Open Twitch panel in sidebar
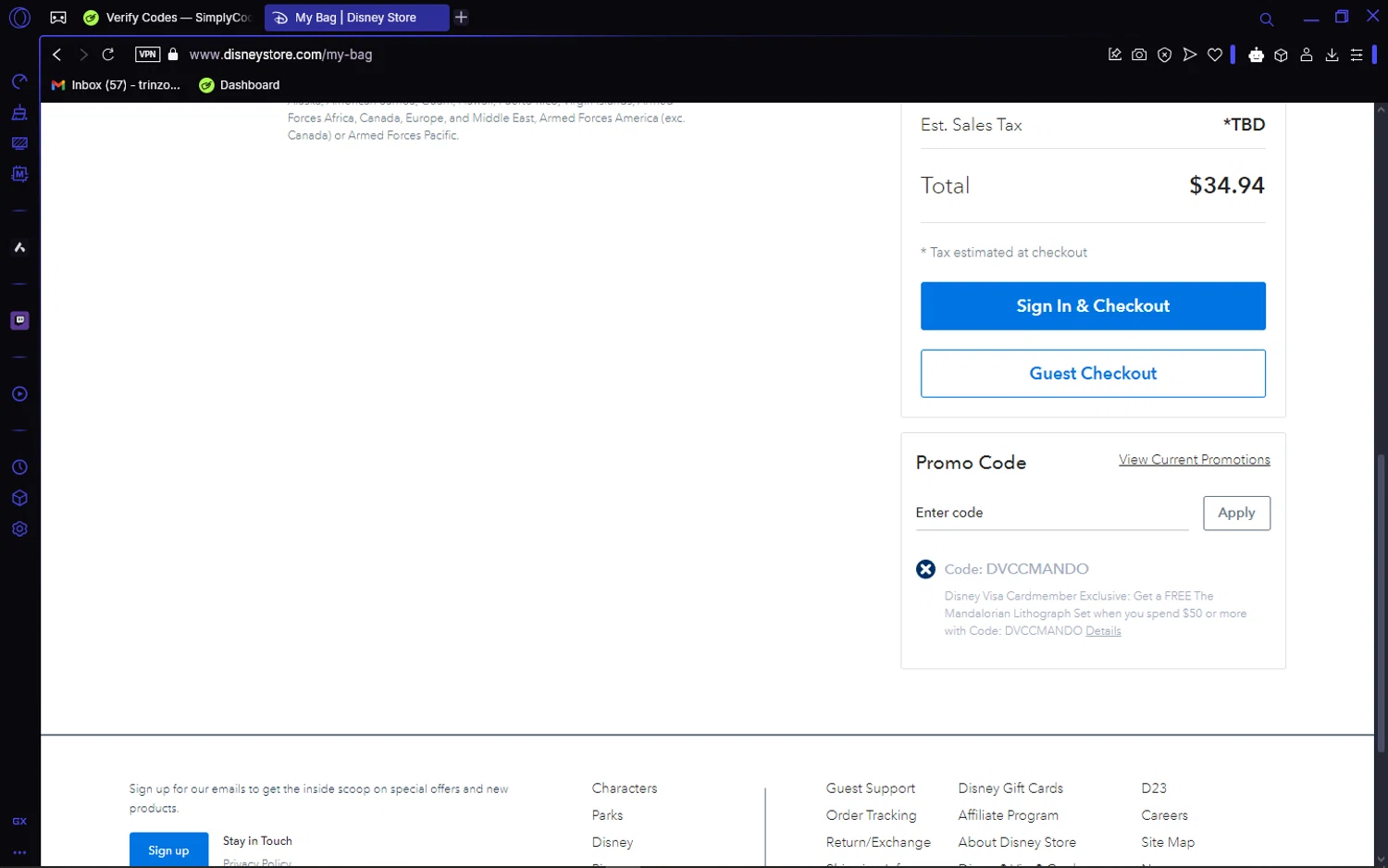 coord(19,320)
